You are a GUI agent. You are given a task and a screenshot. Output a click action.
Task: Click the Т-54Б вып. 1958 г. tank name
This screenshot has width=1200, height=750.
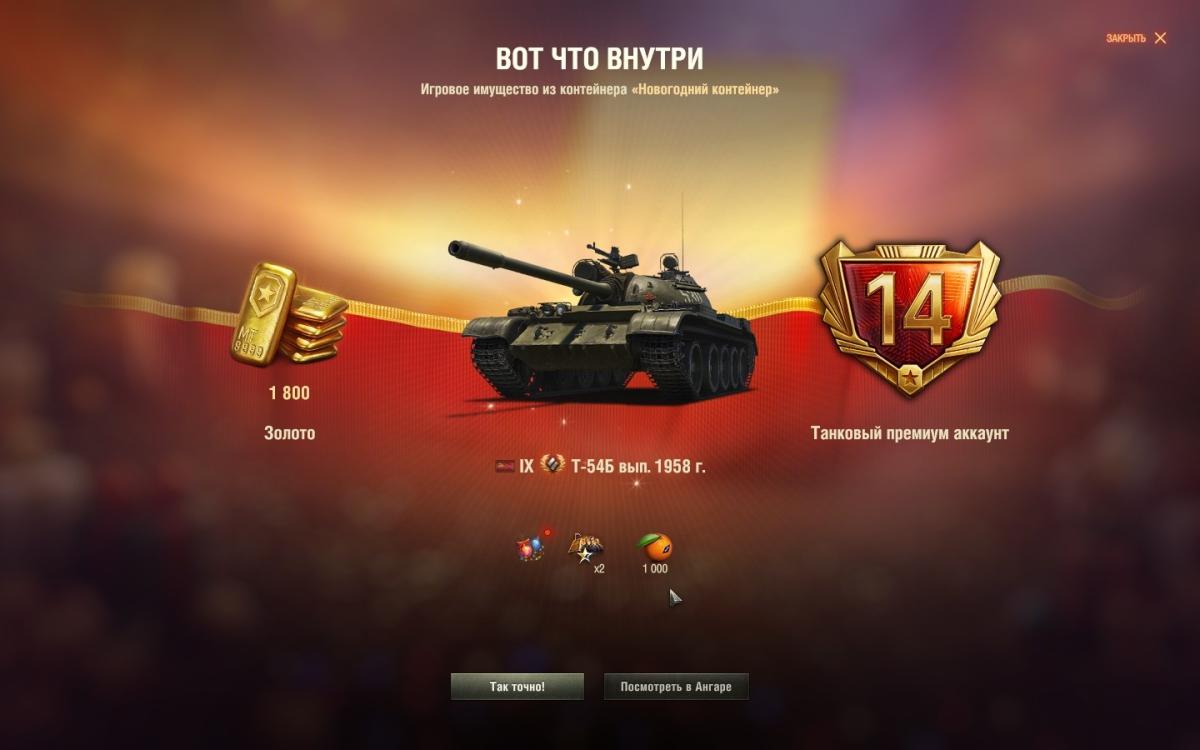pos(638,466)
